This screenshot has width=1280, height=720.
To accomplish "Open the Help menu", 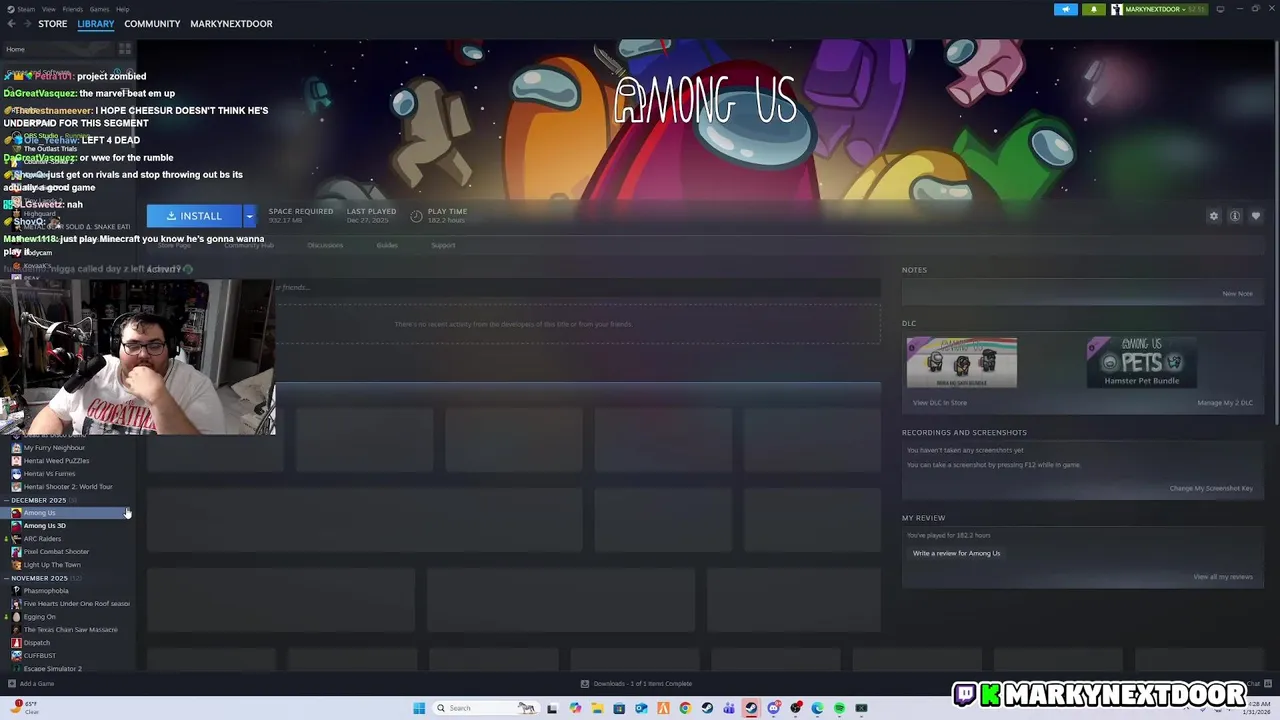I will click(122, 9).
